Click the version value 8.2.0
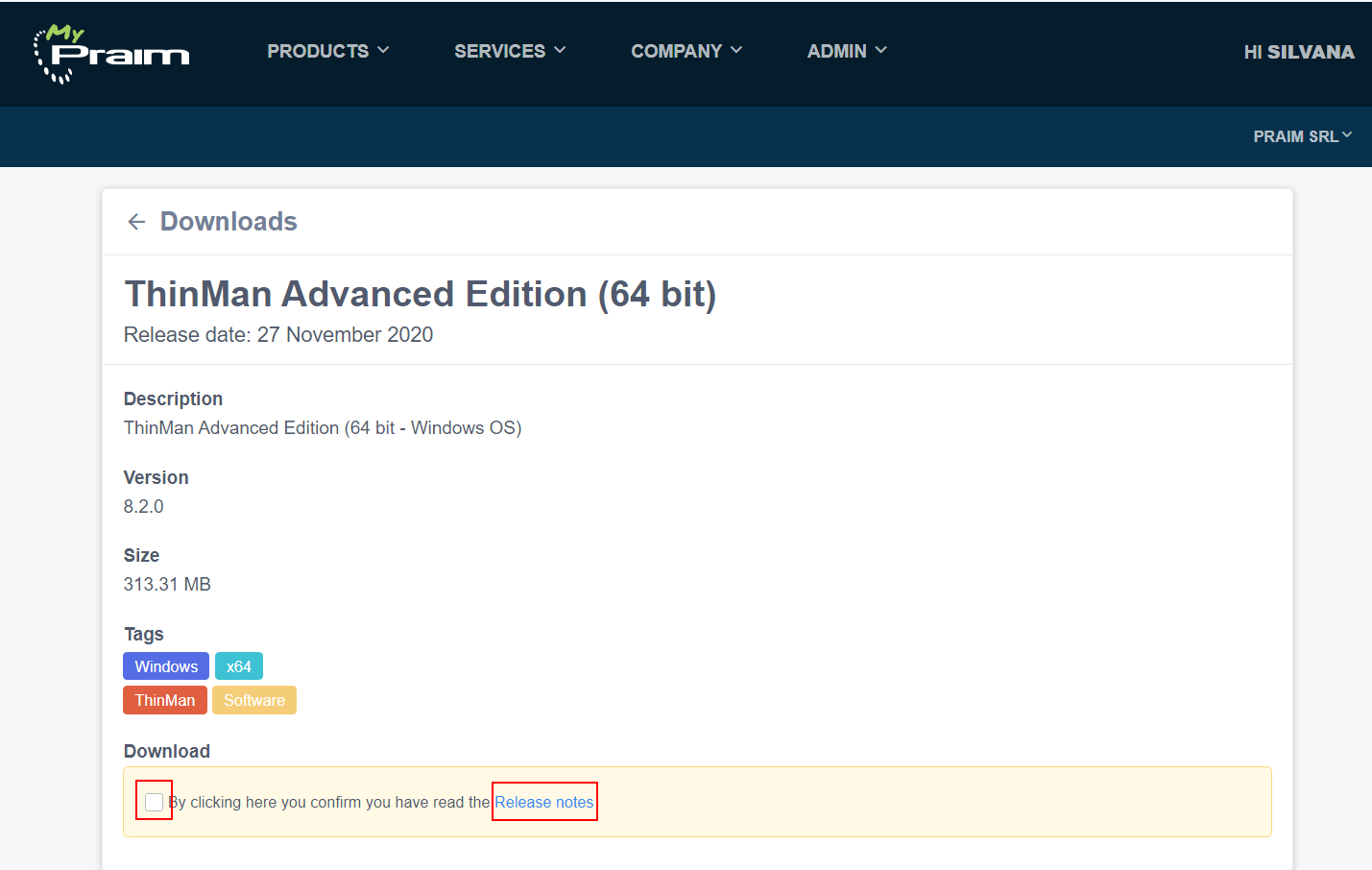The height and width of the screenshot is (870, 1372). tap(144, 506)
